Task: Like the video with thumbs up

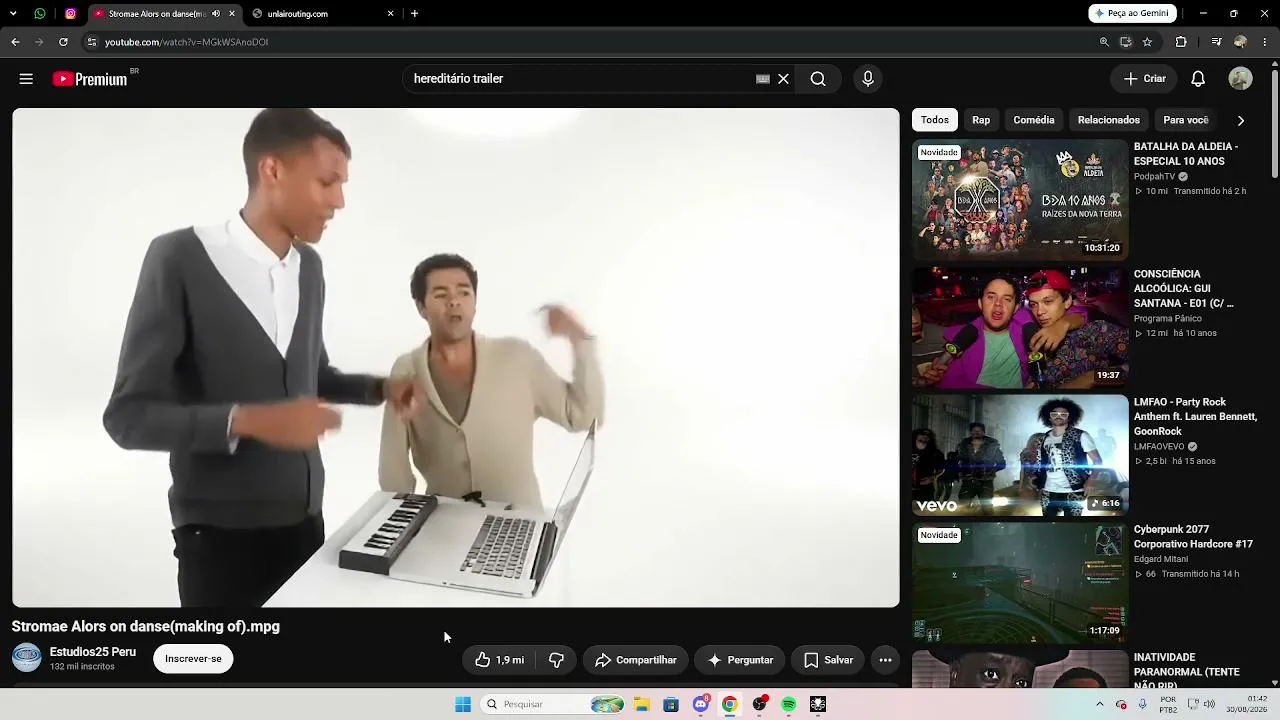Action: [500, 660]
